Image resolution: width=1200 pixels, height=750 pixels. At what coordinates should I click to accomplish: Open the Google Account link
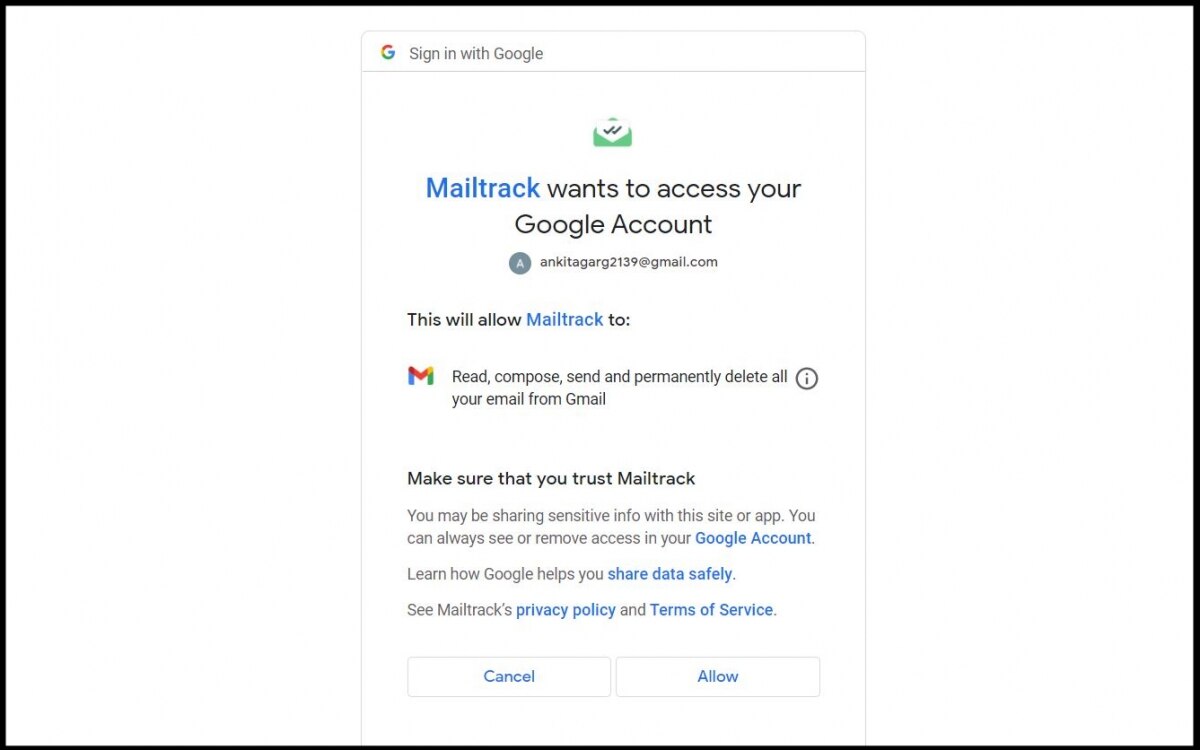(x=753, y=538)
